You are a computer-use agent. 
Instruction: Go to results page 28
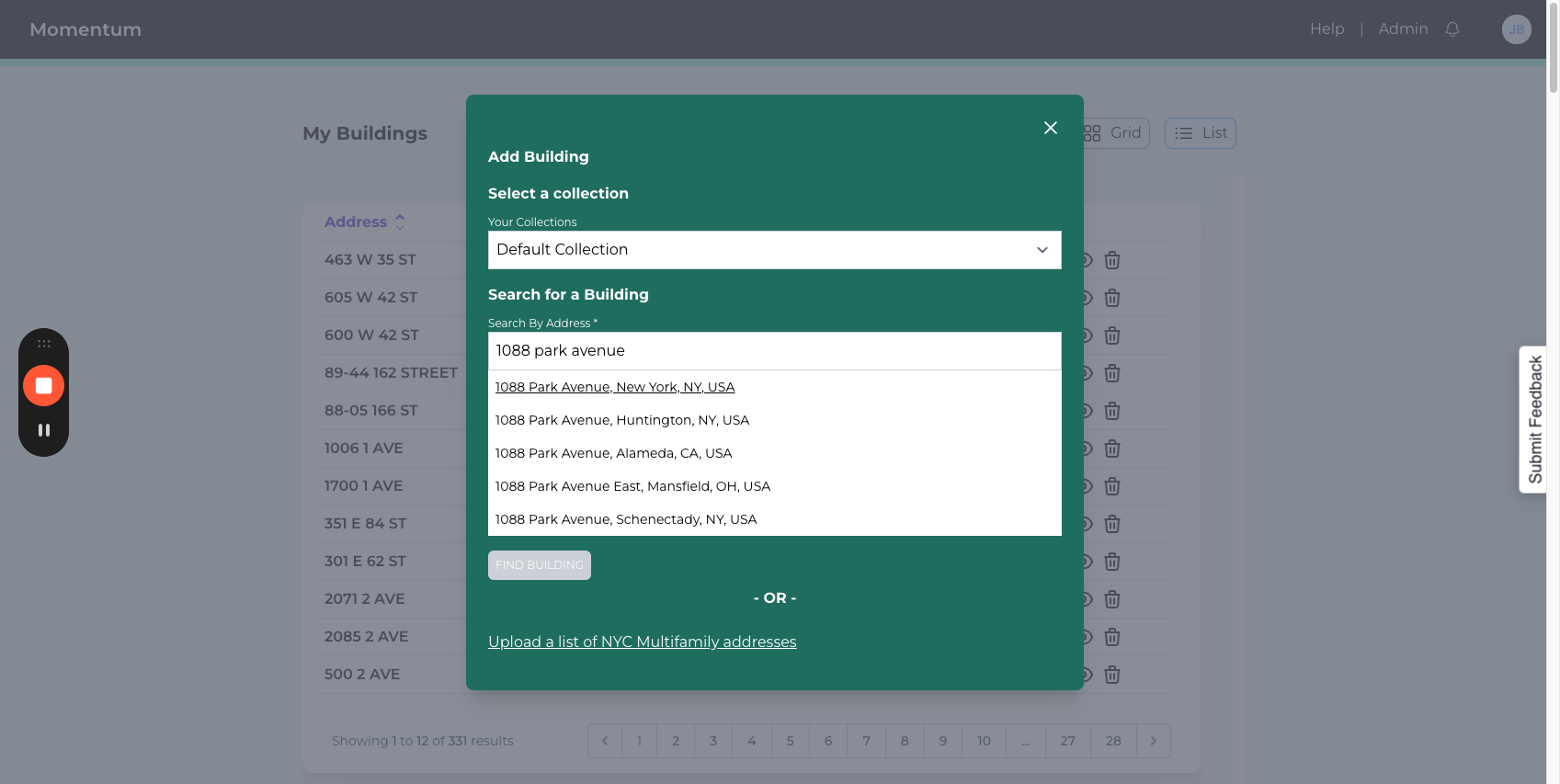pyautogui.click(x=1113, y=741)
